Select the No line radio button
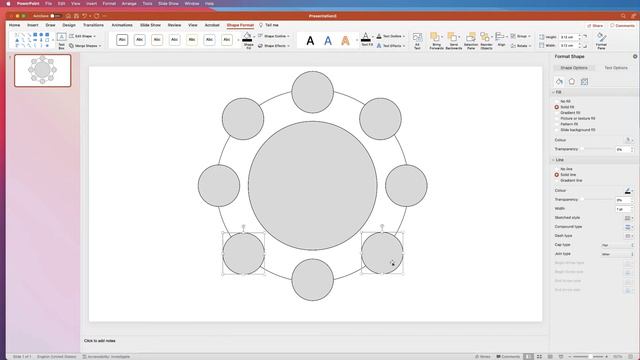 pyautogui.click(x=556, y=169)
